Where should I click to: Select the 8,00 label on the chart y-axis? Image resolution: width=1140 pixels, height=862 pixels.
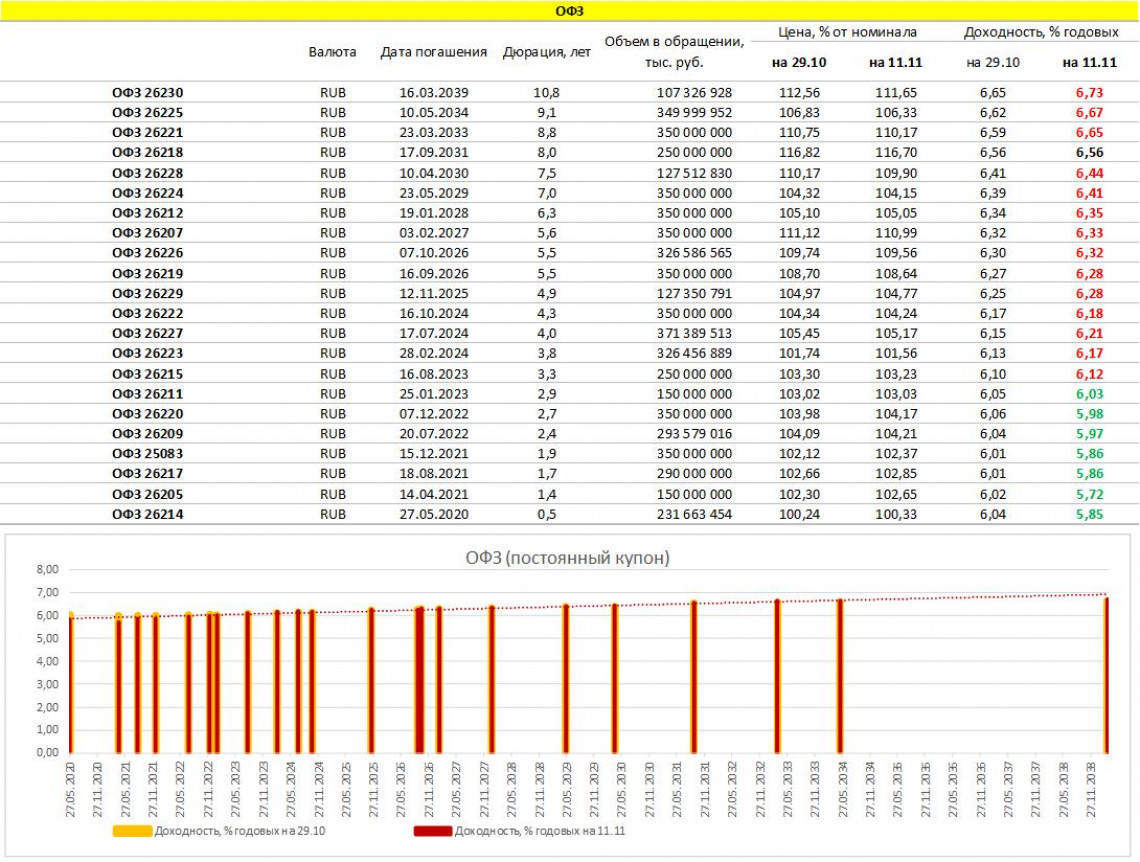click(46, 569)
